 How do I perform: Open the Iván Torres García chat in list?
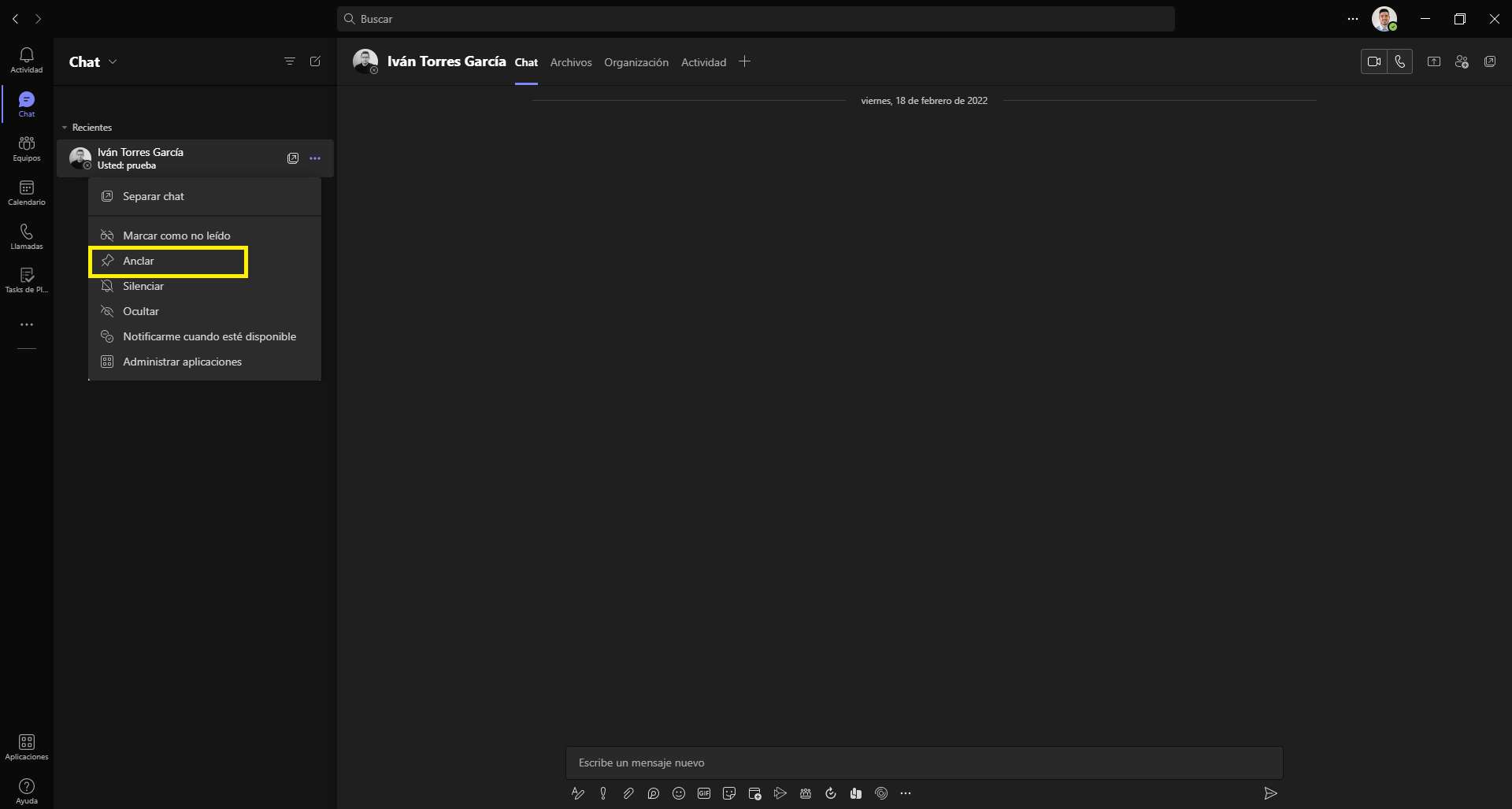pos(195,158)
